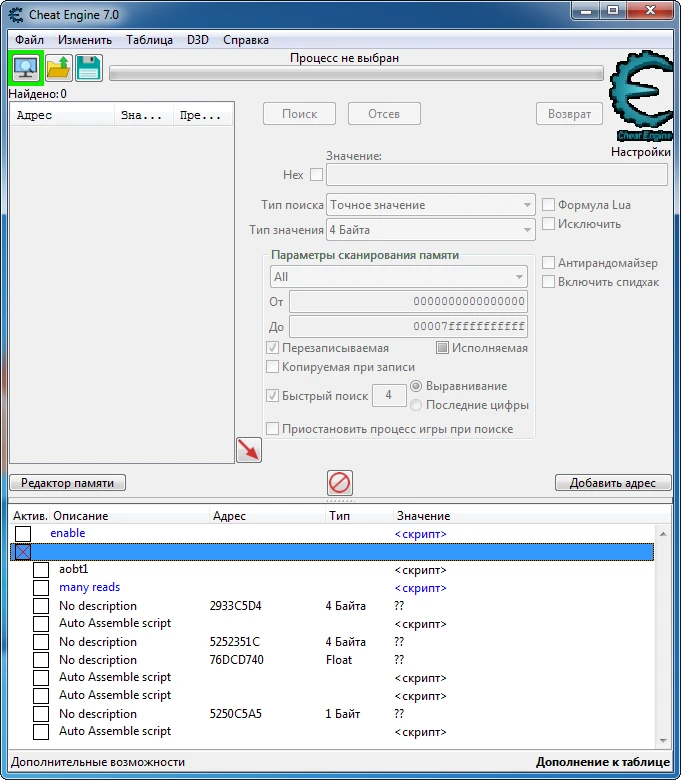The height and width of the screenshot is (780, 681).
Task: Click the До stop address field
Action: click(408, 326)
